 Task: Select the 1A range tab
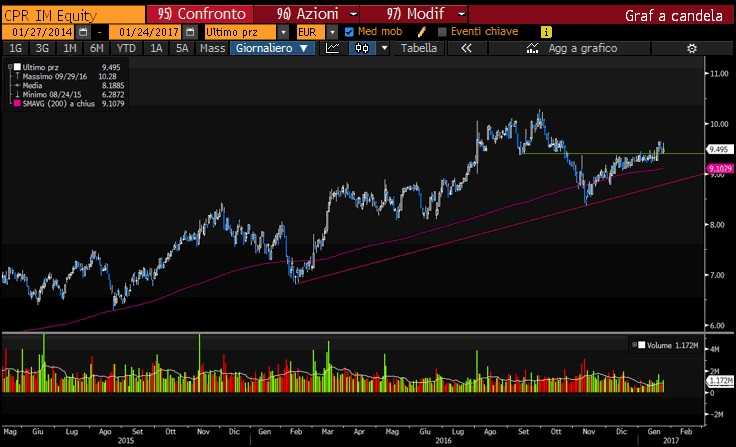[x=156, y=48]
